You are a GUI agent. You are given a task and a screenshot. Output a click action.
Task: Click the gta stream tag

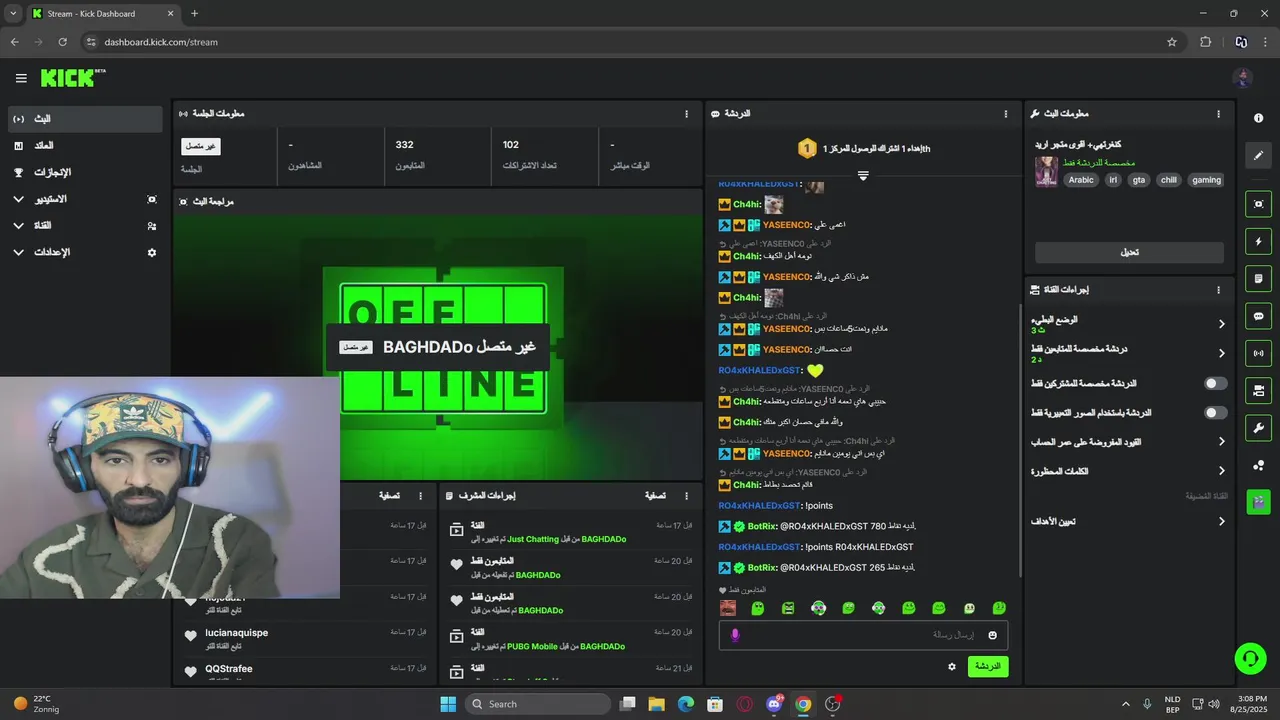[1138, 180]
